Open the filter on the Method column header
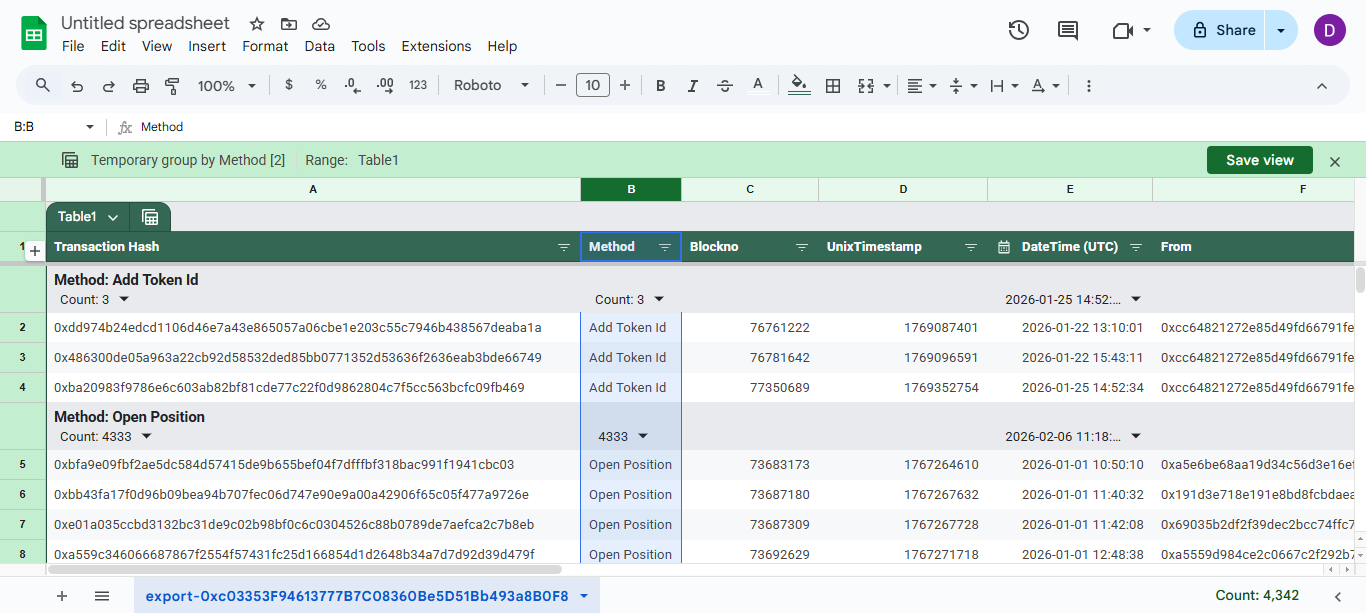This screenshot has height=613, width=1366. 664,247
